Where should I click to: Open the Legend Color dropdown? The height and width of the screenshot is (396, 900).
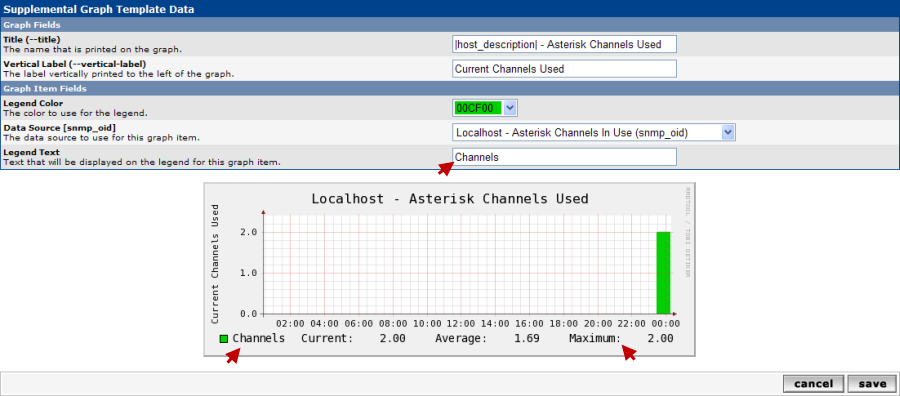511,108
